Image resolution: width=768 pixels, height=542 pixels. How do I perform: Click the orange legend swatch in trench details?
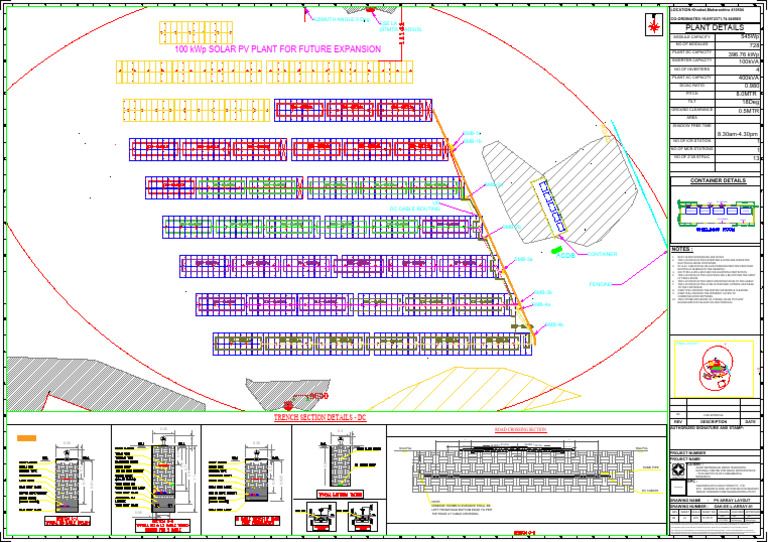[26, 438]
